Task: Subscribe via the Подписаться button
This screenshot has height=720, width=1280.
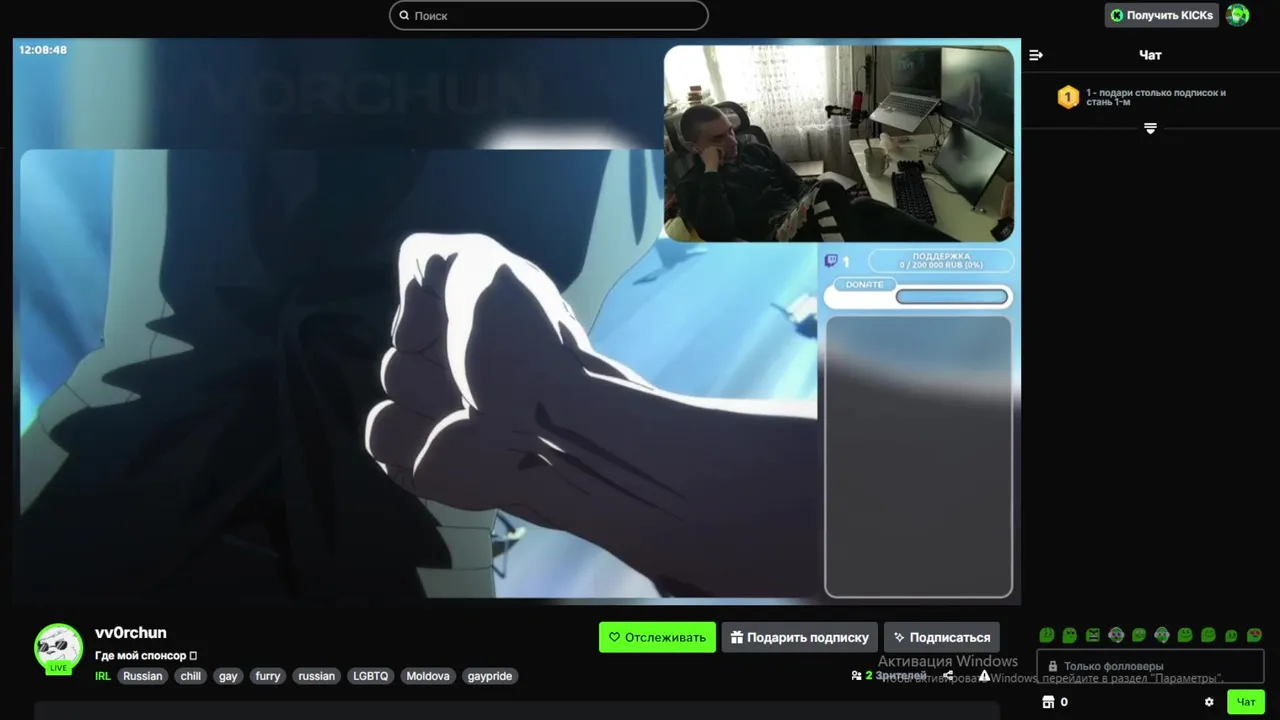Action: pos(941,637)
